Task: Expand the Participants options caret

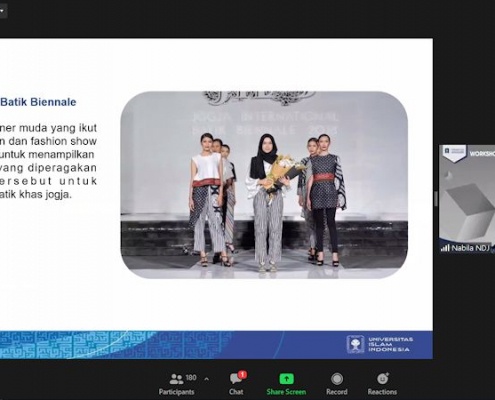Action: point(207,379)
